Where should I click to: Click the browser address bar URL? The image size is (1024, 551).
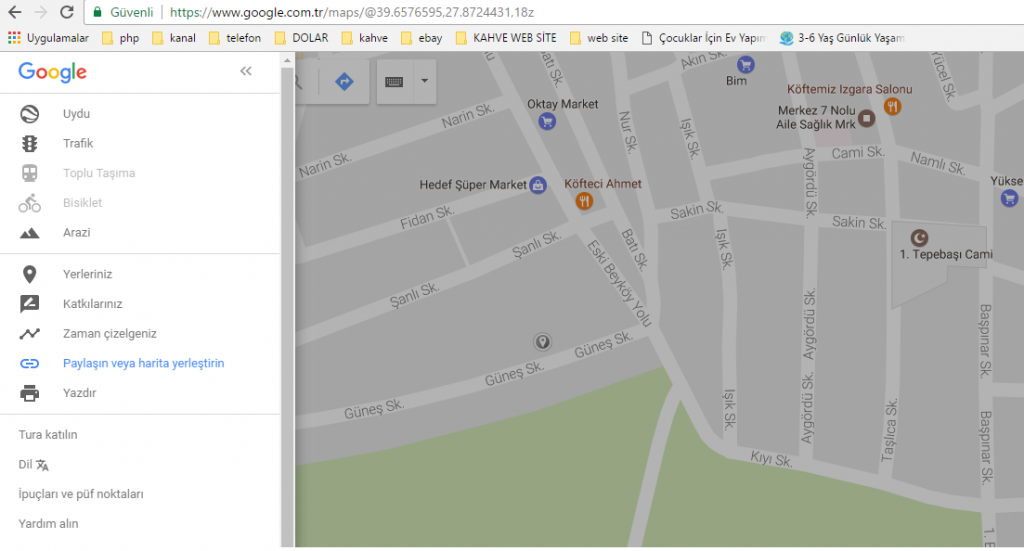click(352, 12)
